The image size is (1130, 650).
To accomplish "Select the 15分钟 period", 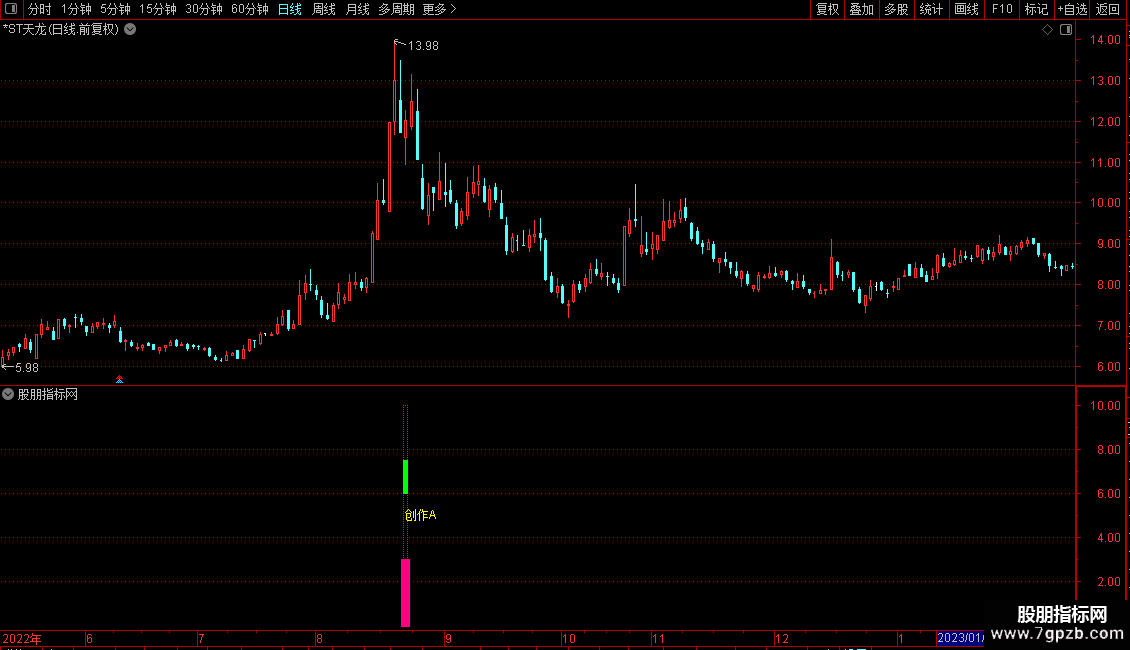I will click(158, 9).
